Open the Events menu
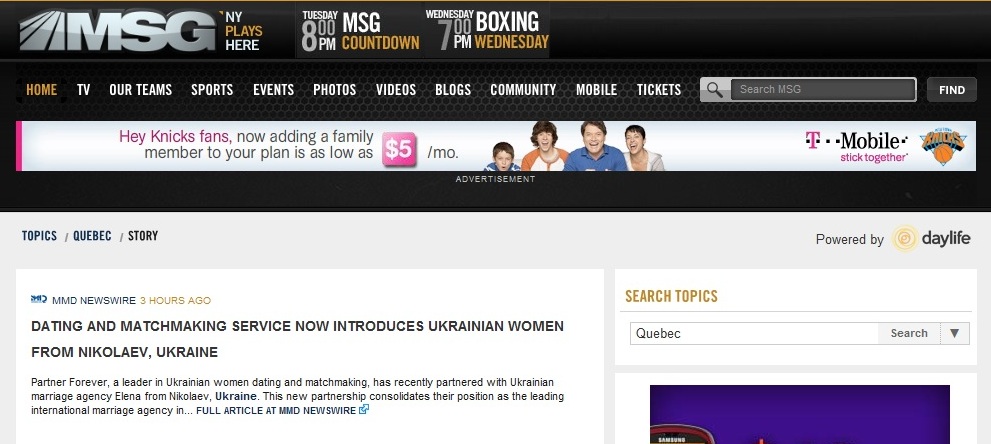 pos(274,90)
